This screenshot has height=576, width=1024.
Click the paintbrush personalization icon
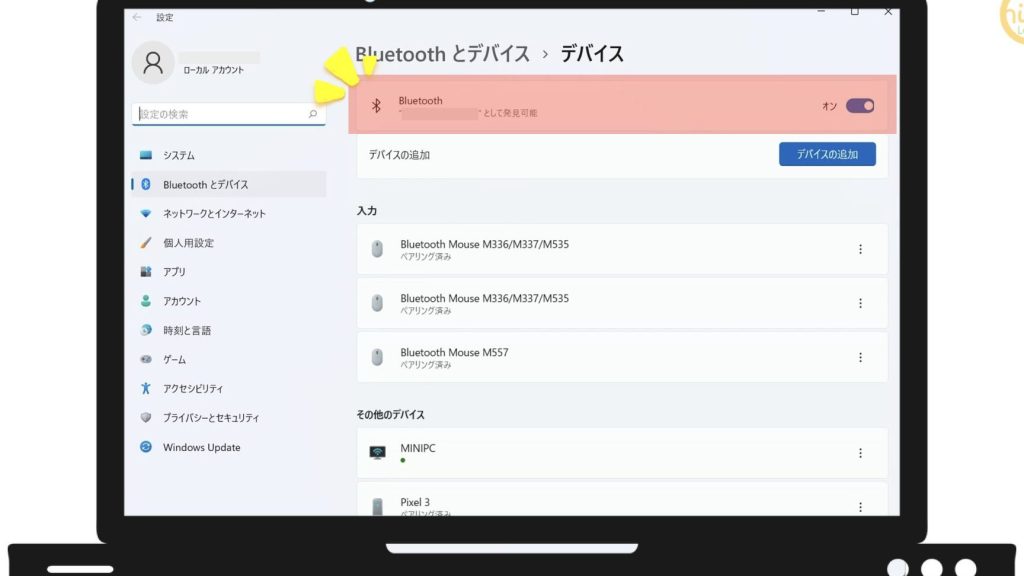pyautogui.click(x=146, y=243)
